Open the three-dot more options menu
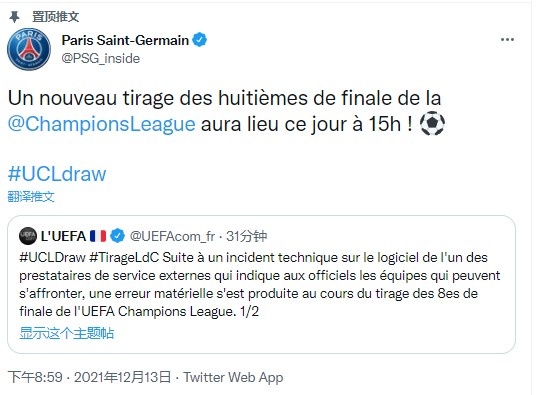545x395 pixels. (507, 40)
